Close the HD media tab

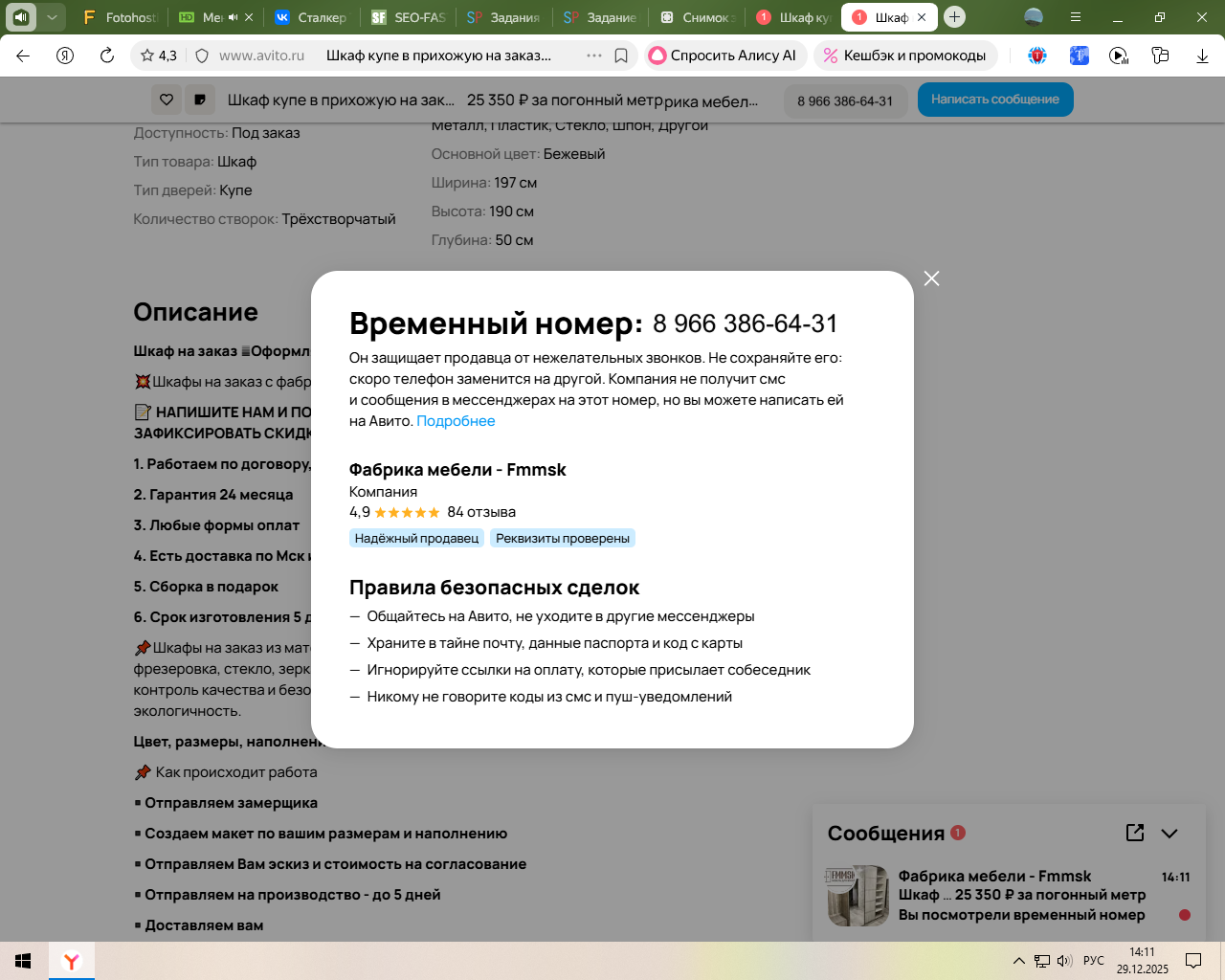(249, 17)
